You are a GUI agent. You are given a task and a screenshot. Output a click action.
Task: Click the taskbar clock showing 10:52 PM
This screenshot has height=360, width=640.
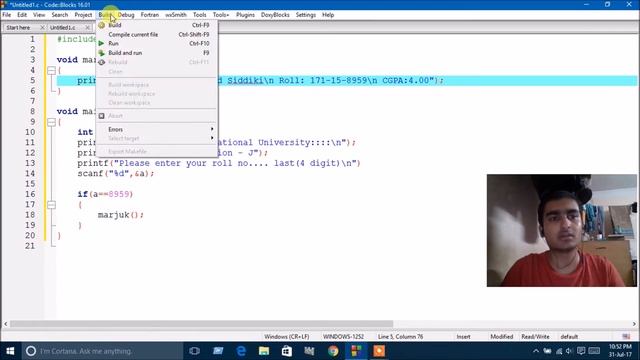pos(620,351)
